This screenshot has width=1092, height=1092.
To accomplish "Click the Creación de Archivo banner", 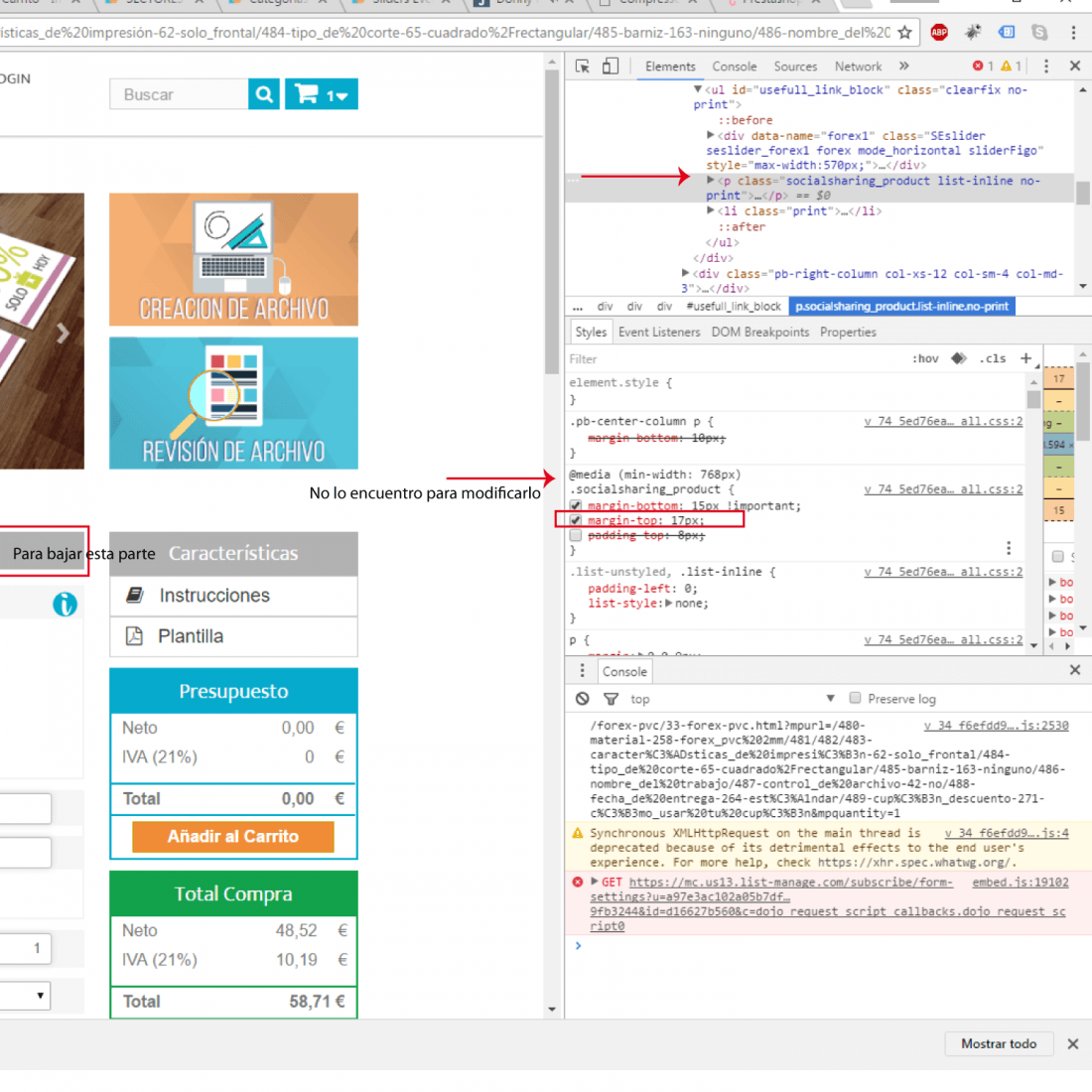I will pos(233,259).
